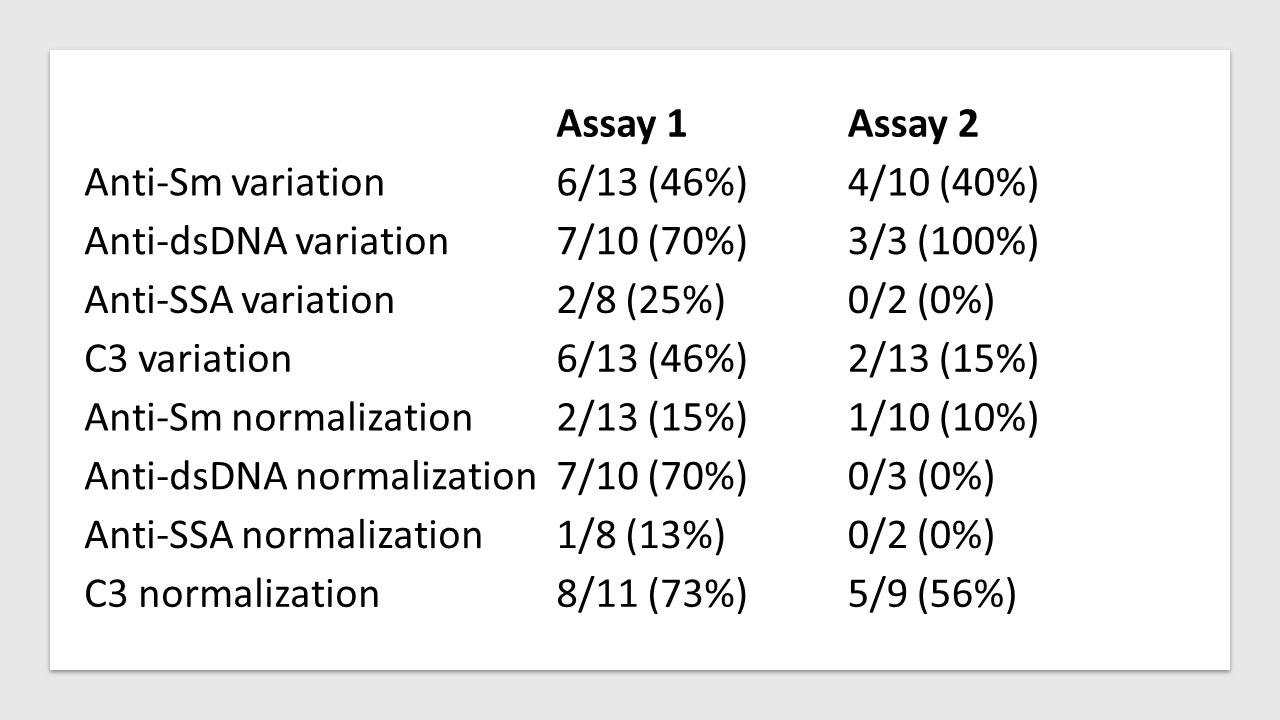This screenshot has height=720, width=1280.
Task: Click the 4/10 (40%) value
Action: coord(943,183)
